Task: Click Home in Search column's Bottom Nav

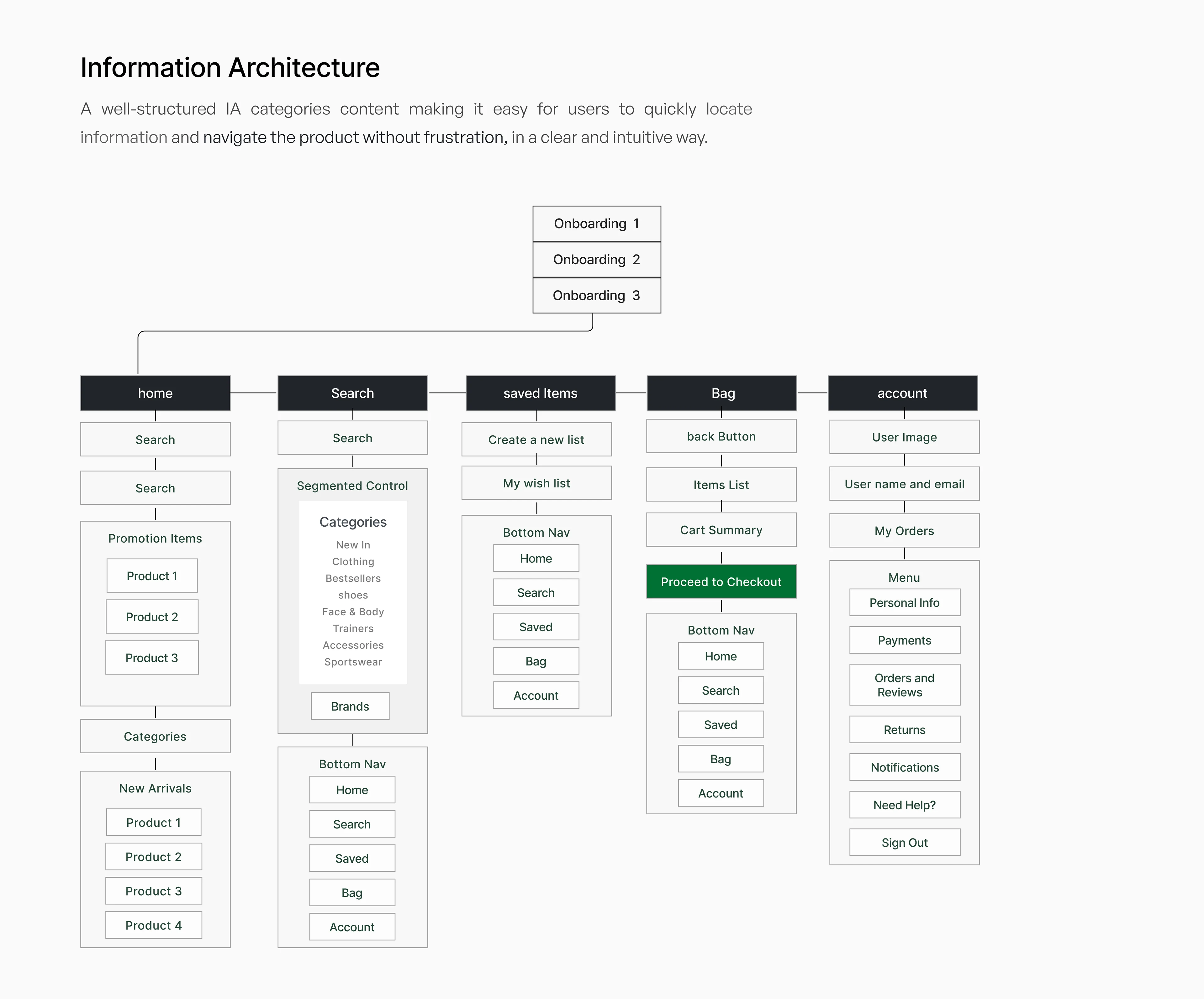Action: (352, 790)
